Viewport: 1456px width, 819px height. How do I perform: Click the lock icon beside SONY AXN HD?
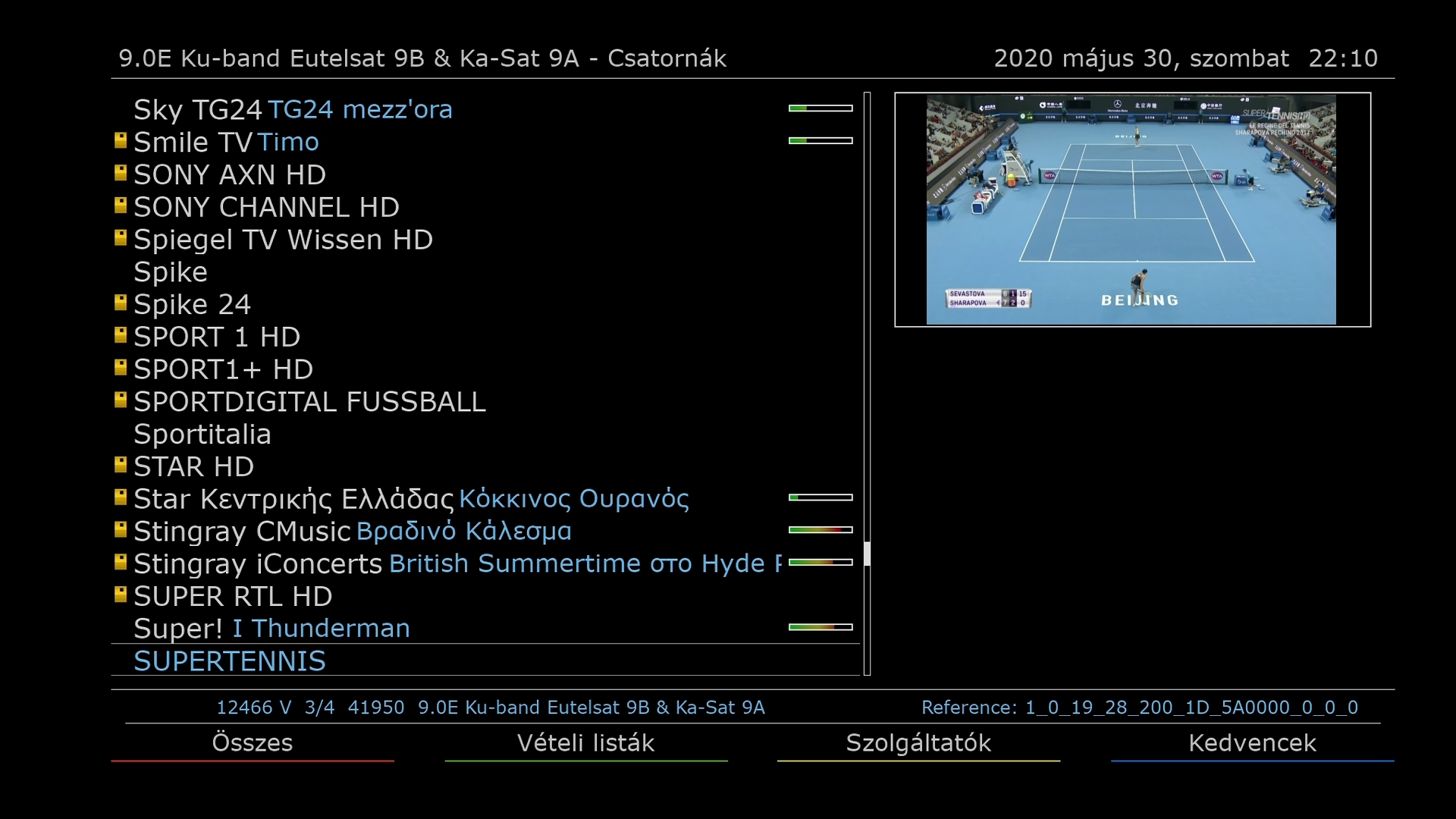coord(121,173)
